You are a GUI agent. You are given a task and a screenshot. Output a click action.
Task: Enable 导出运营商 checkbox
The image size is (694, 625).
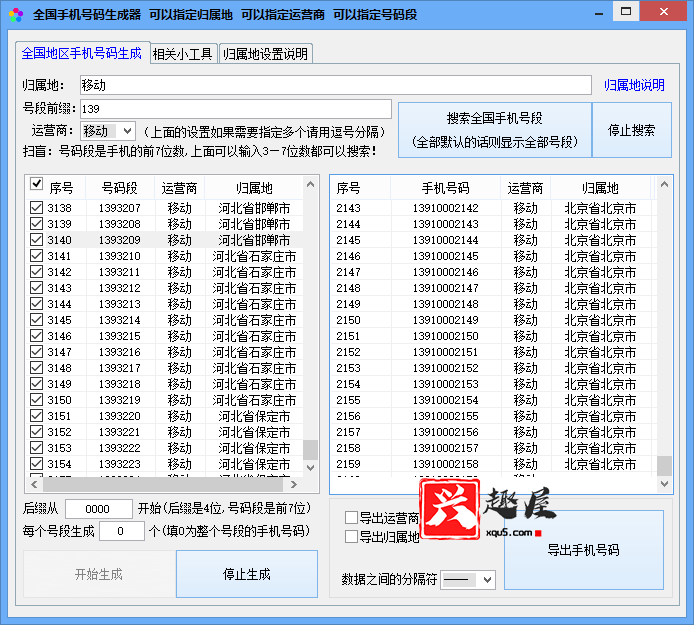click(x=351, y=517)
